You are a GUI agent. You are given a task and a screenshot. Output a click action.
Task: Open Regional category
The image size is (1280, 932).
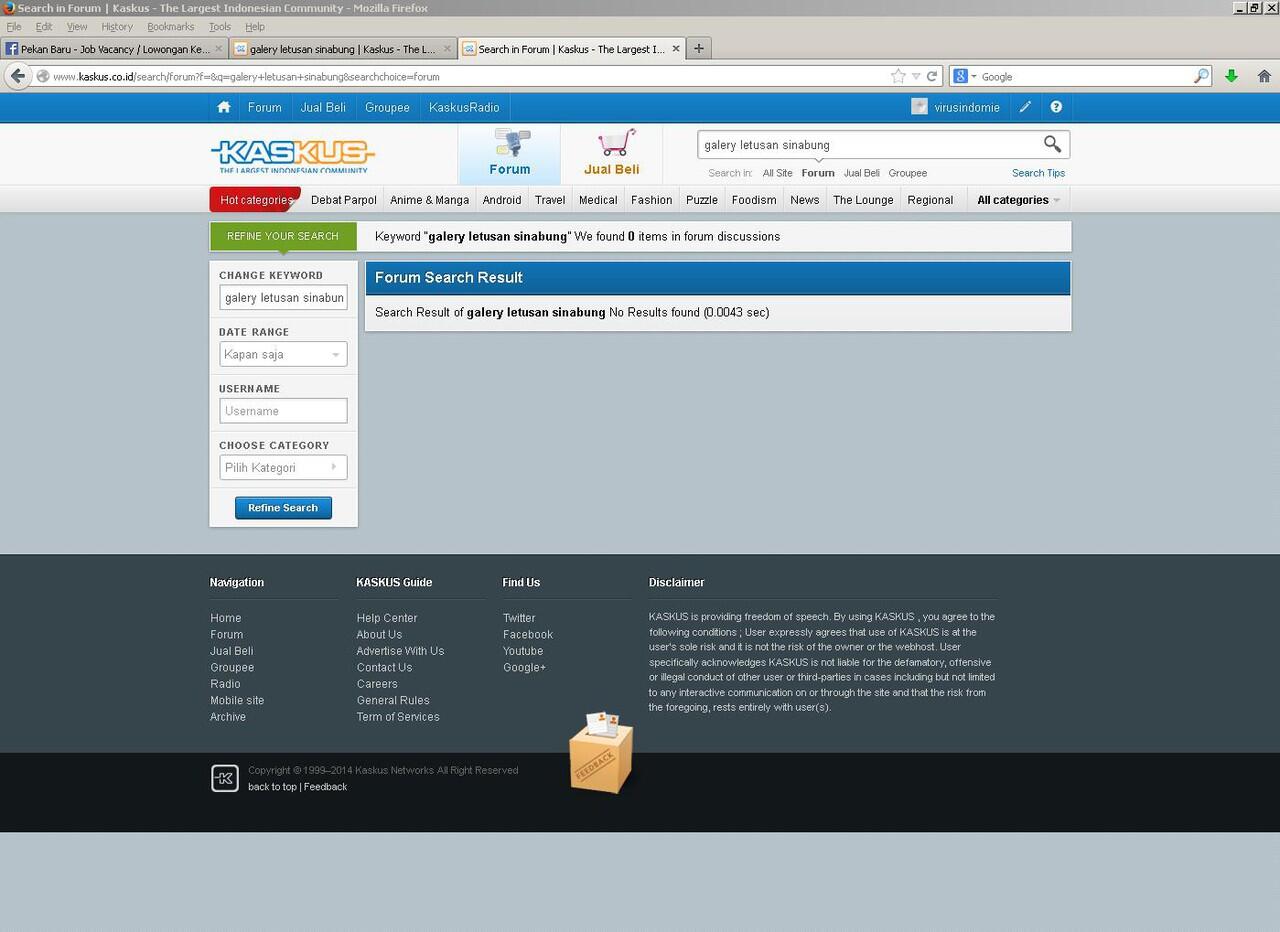point(930,200)
